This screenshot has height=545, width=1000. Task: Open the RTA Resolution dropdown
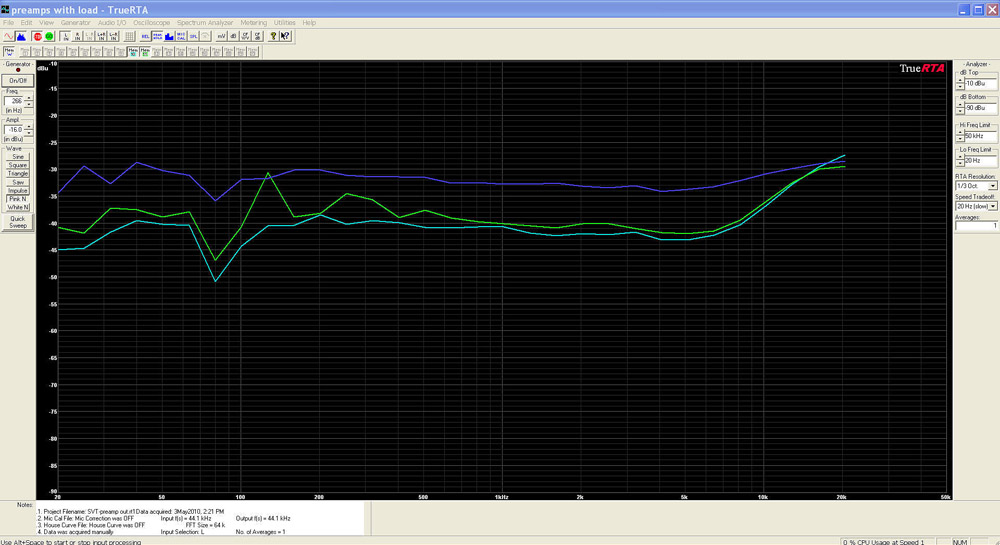[x=992, y=186]
